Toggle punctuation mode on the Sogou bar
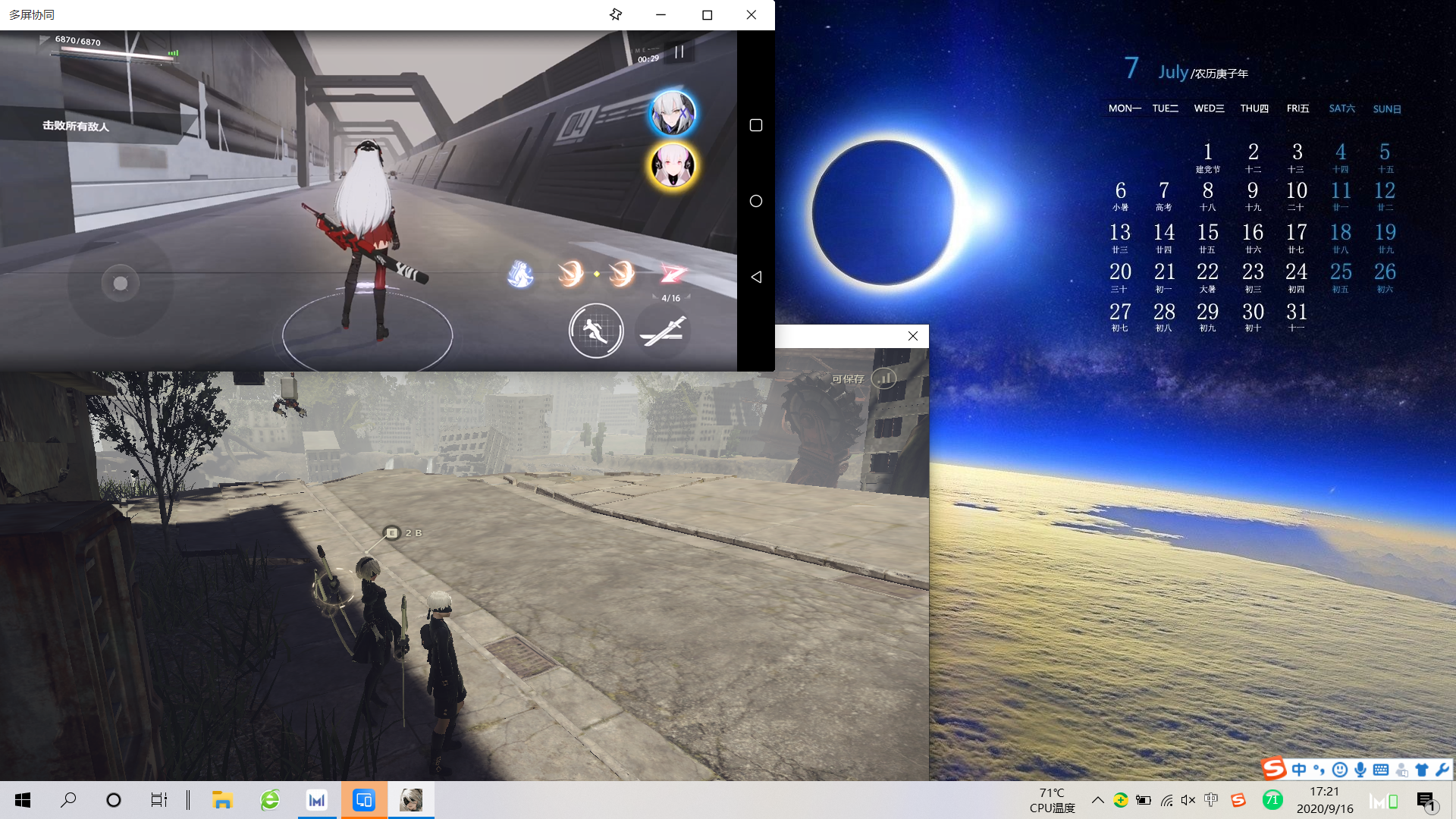This screenshot has height=819, width=1456. coord(1319,770)
